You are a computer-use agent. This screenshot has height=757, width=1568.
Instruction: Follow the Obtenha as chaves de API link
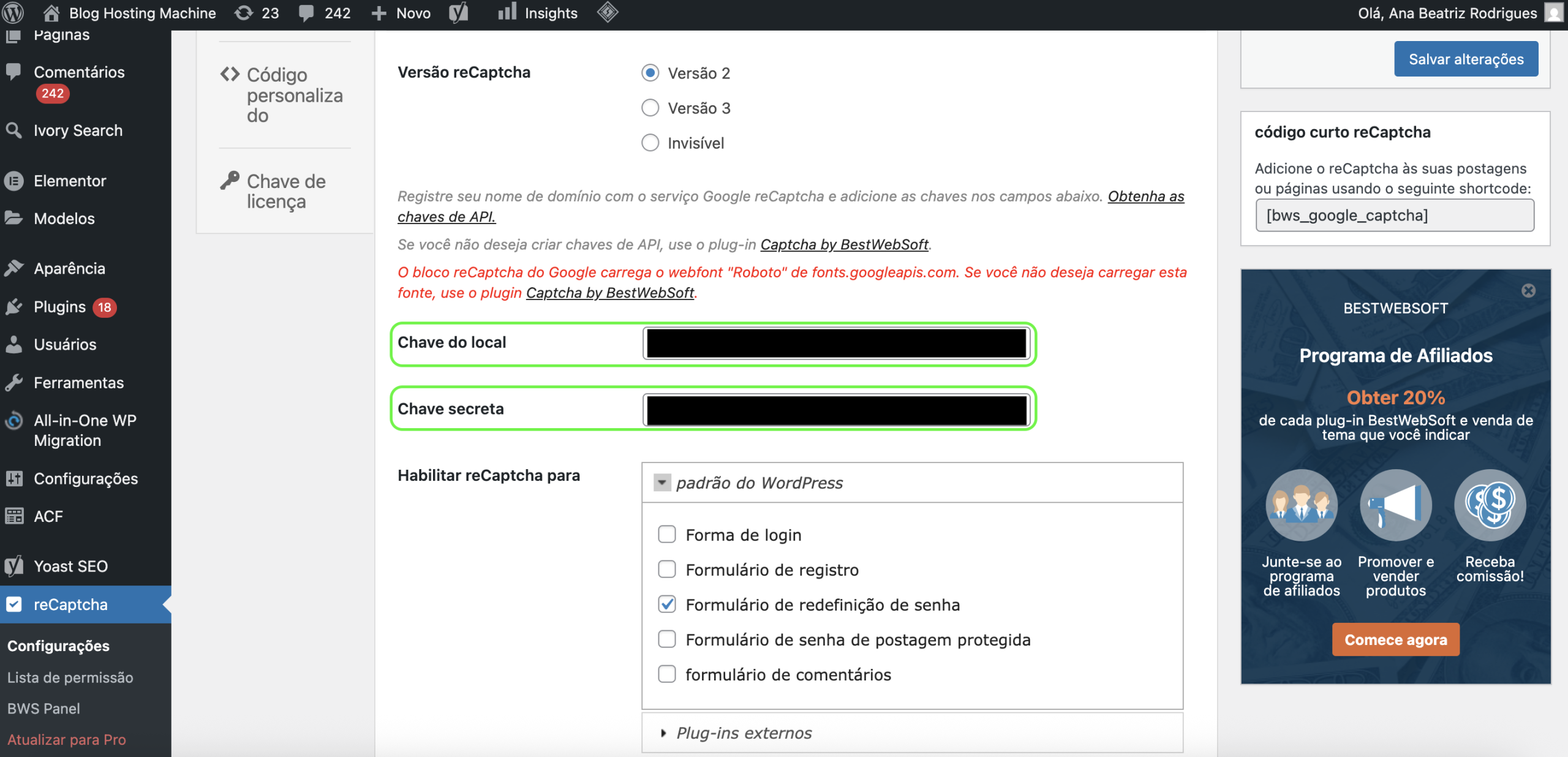pyautogui.click(x=1146, y=196)
